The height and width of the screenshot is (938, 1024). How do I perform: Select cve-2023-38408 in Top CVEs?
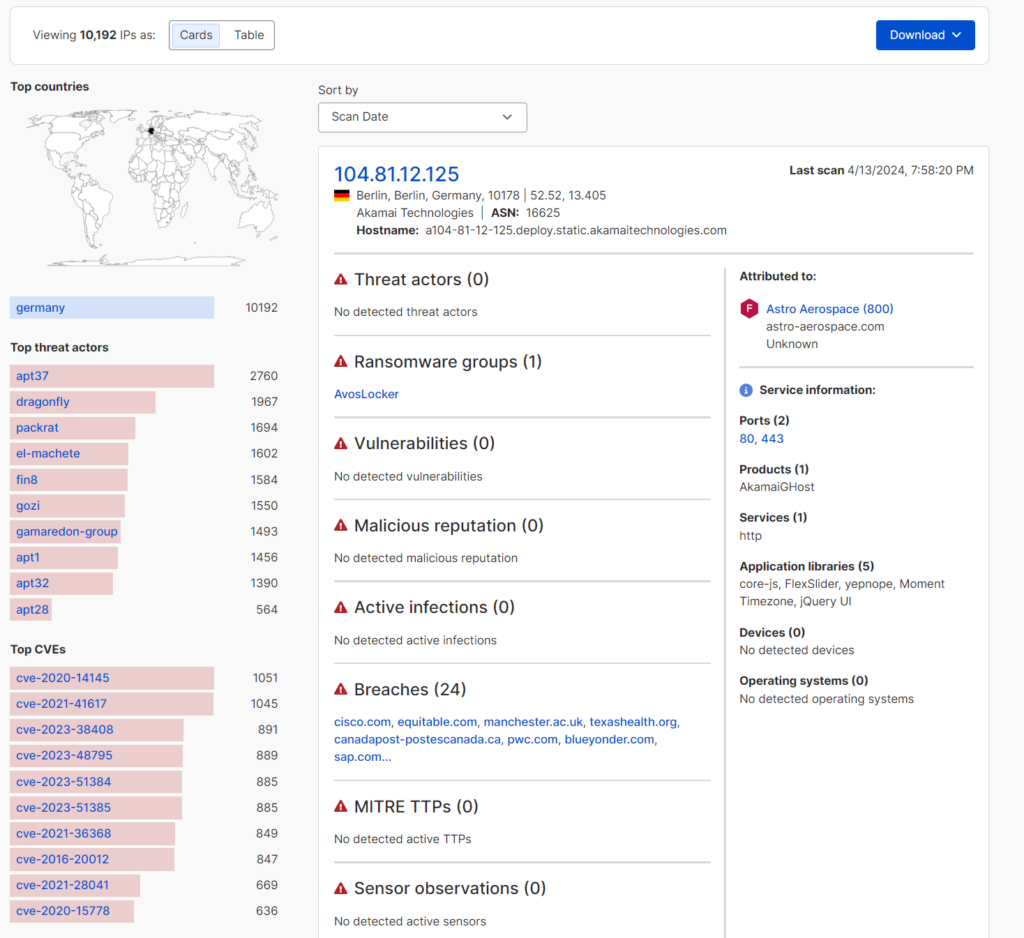97,730
